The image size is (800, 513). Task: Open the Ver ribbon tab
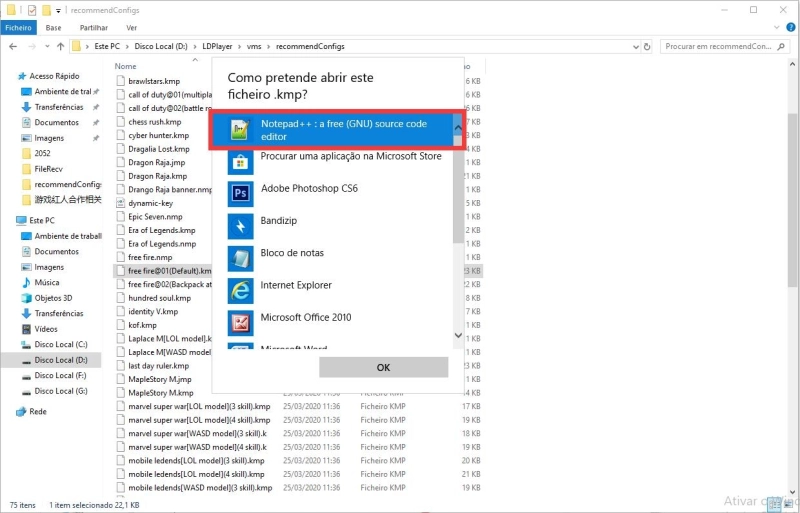(x=132, y=28)
